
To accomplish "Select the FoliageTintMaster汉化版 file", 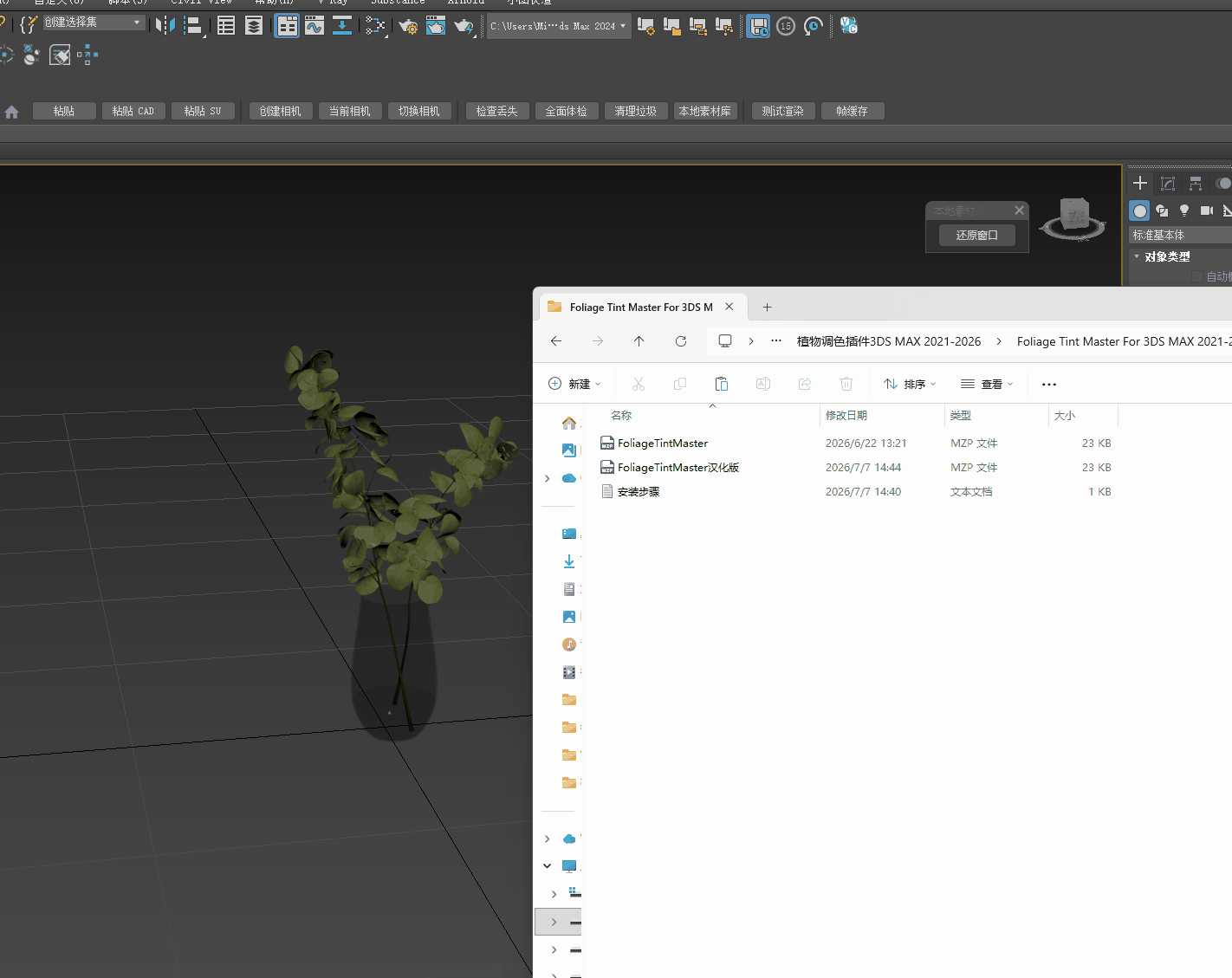I will point(678,468).
